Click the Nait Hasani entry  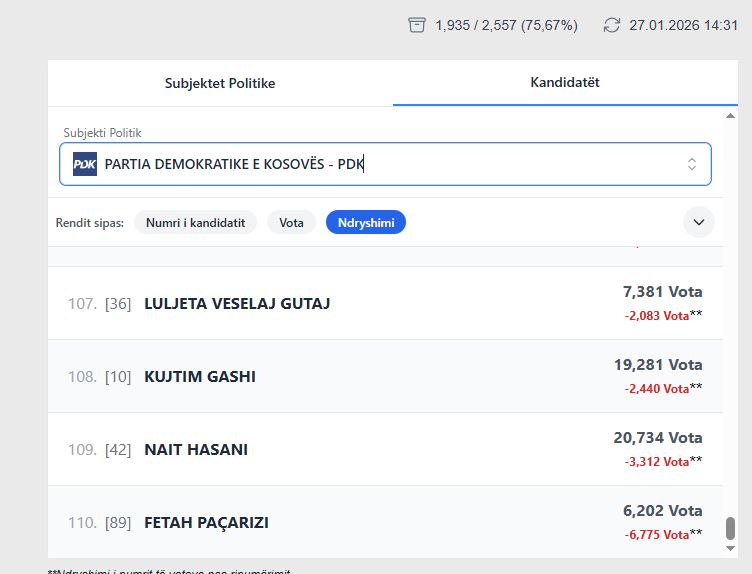196,450
